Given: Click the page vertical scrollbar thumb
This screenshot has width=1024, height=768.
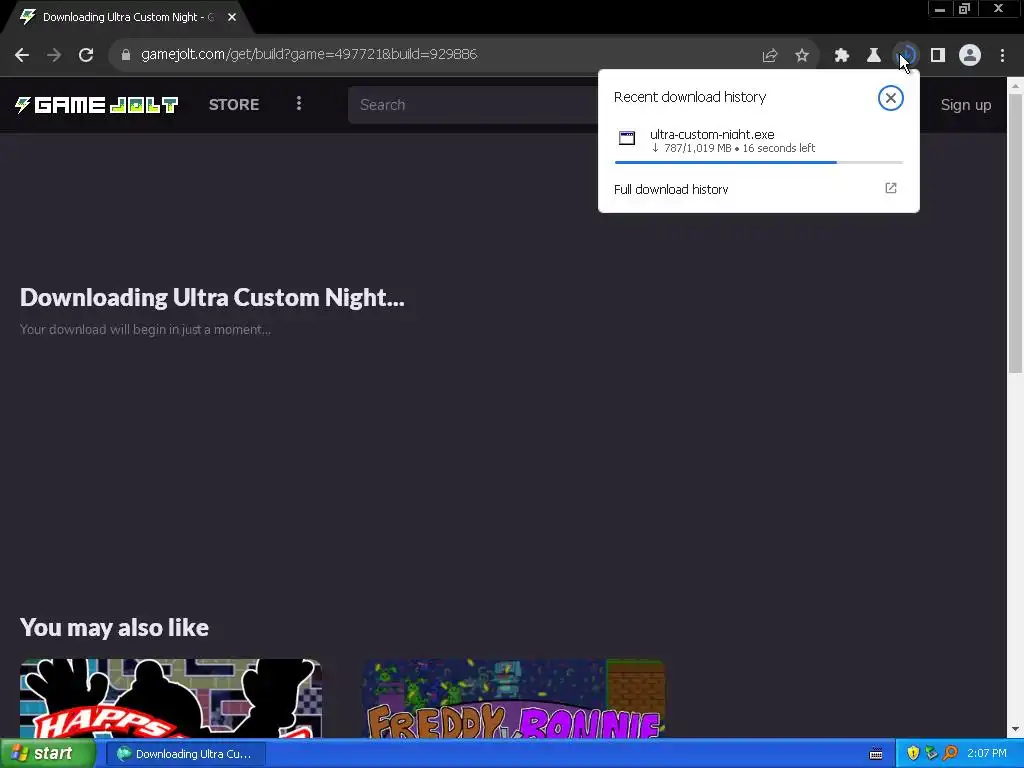Looking at the screenshot, I should click(x=1016, y=233).
